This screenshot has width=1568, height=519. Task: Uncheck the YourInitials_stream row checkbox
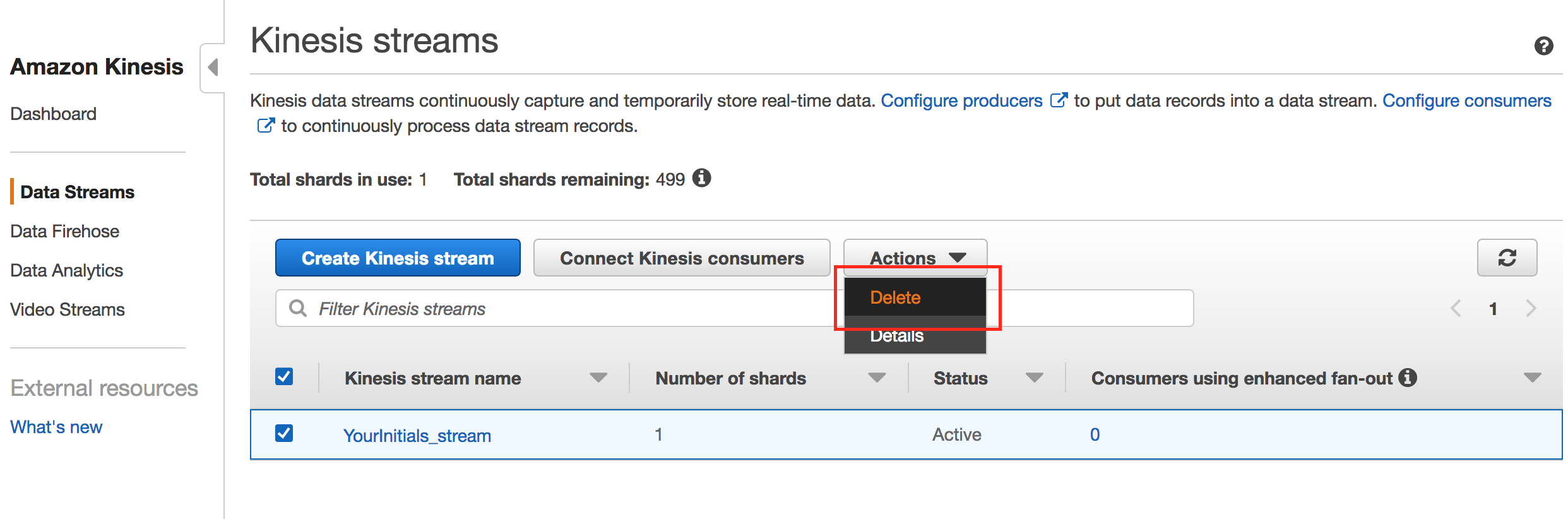284,434
